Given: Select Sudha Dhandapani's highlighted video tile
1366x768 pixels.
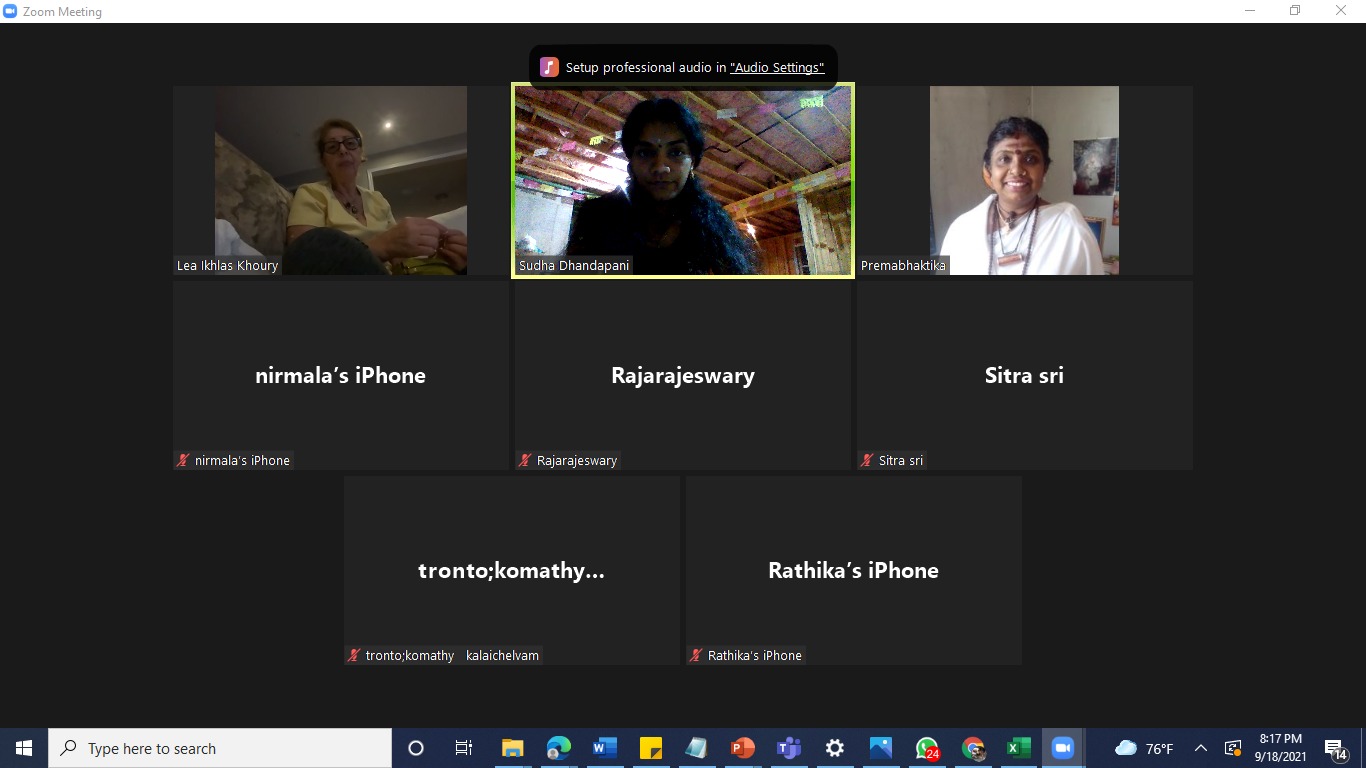Looking at the screenshot, I should (x=683, y=180).
